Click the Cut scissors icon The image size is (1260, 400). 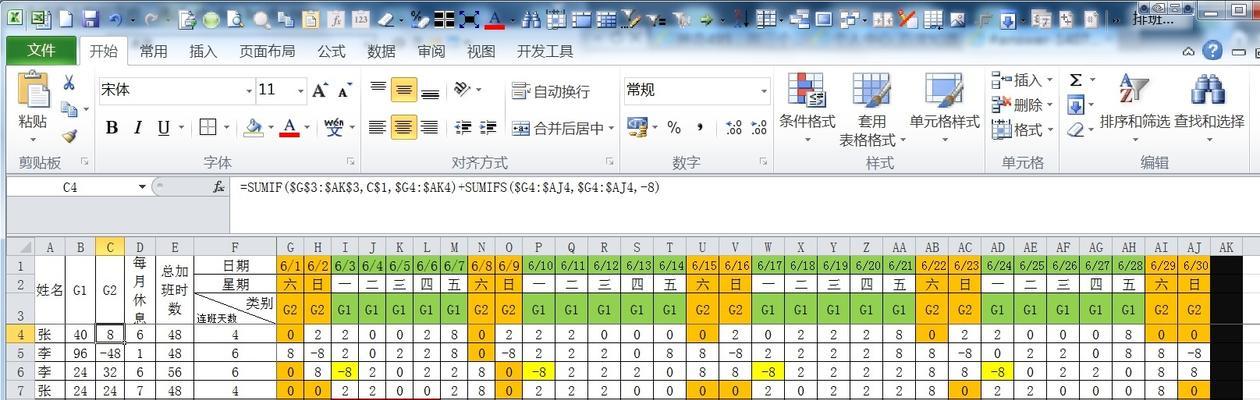(x=69, y=83)
